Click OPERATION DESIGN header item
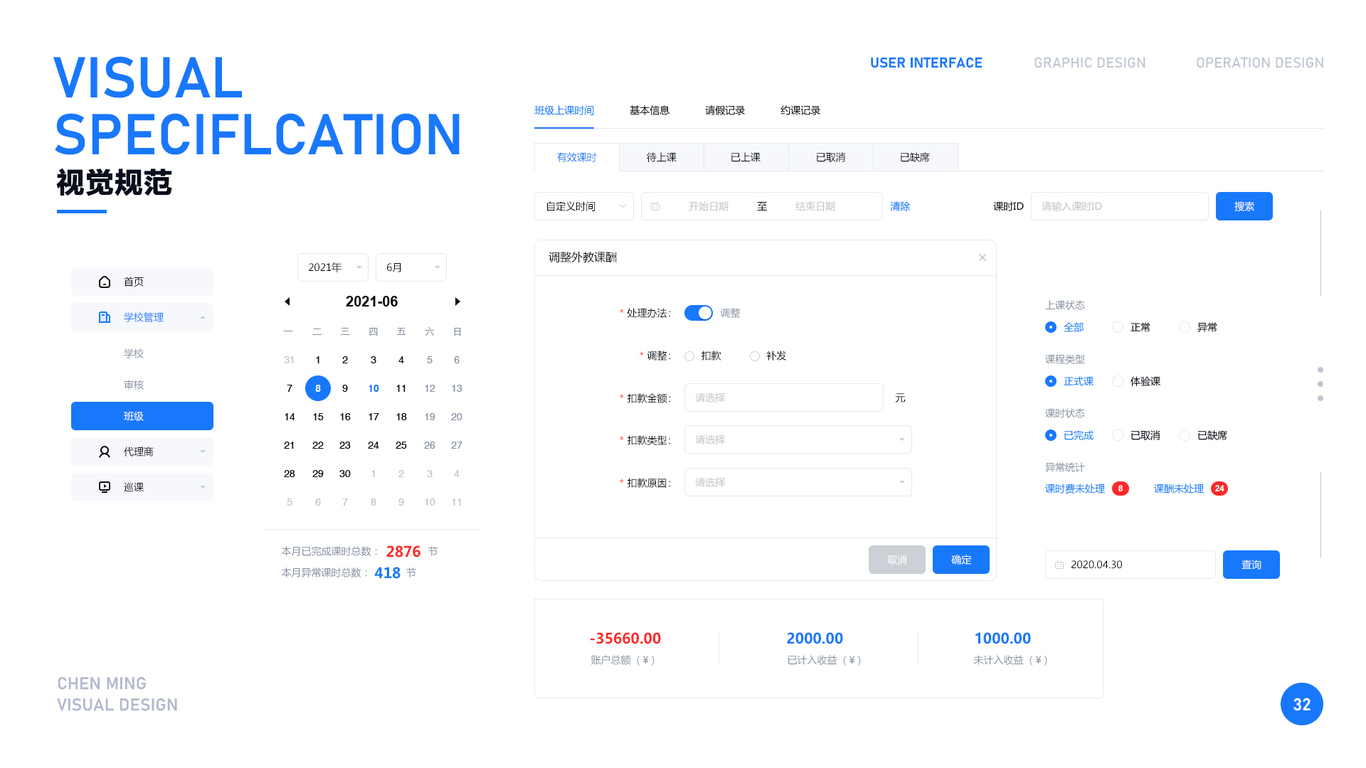1366x768 pixels. coord(1260,63)
